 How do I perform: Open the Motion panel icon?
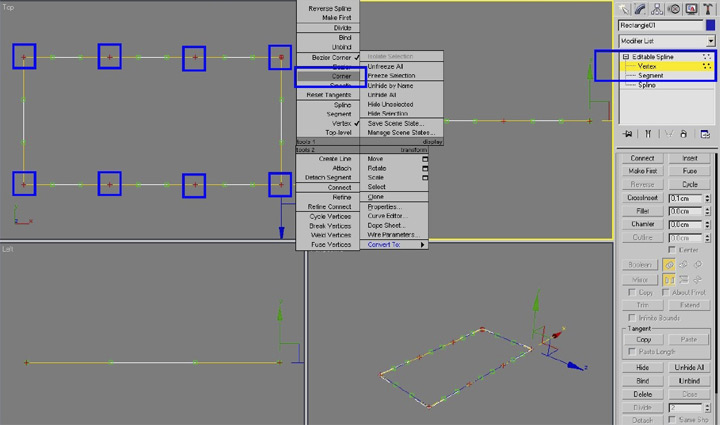pos(675,8)
